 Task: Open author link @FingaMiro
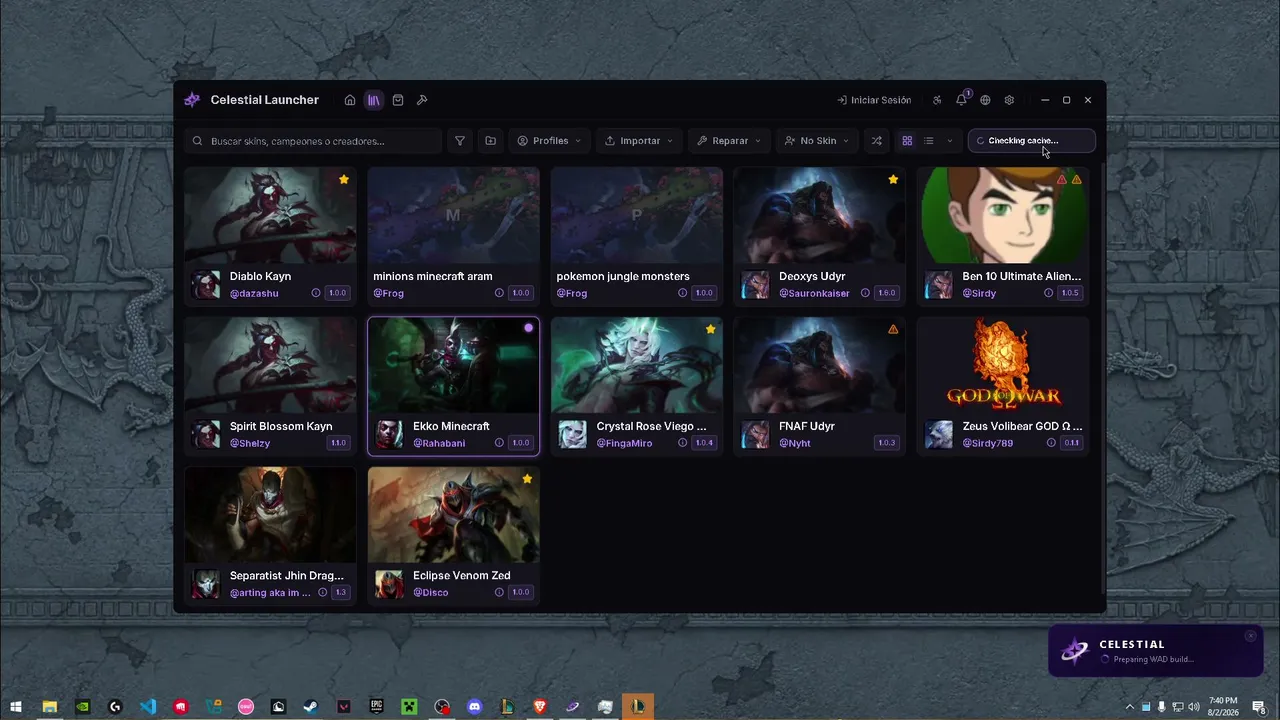(624, 443)
